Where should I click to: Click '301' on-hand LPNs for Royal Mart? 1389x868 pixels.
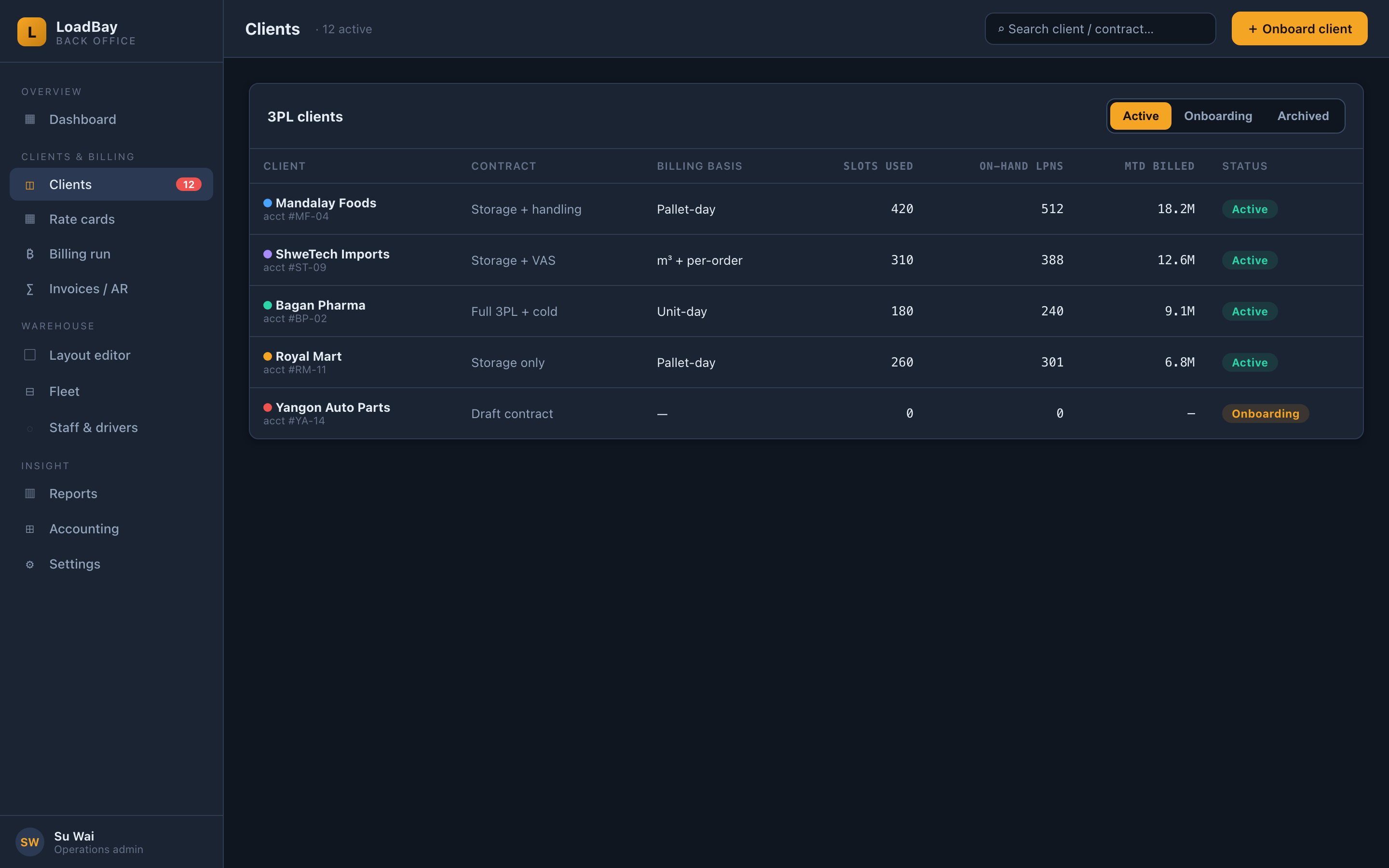(1052, 362)
